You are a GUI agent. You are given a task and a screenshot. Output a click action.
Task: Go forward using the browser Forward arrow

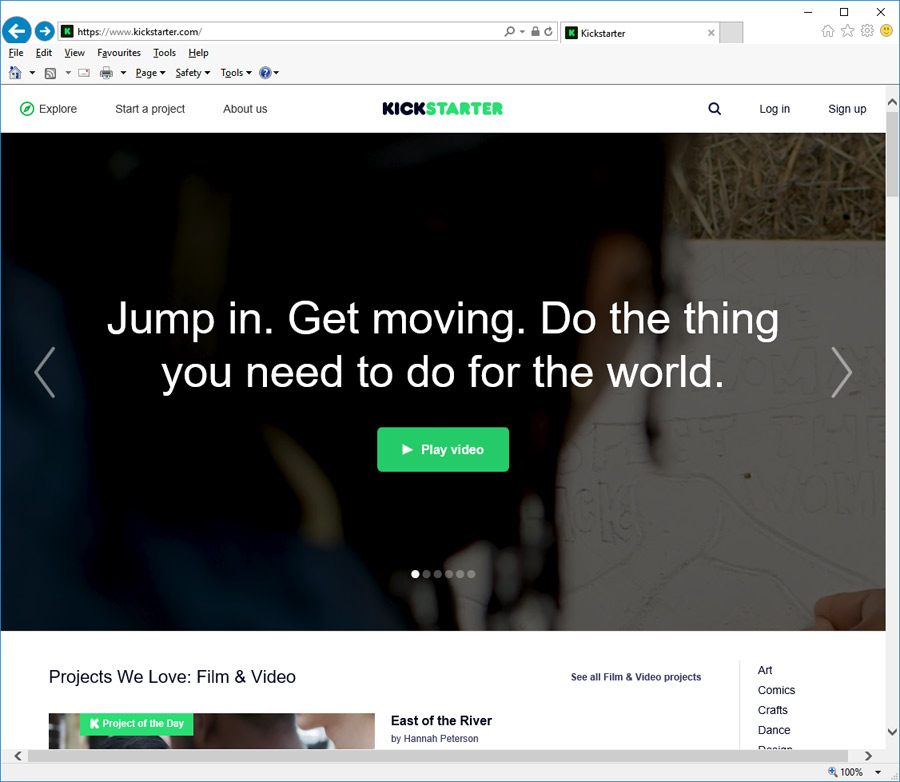pos(44,31)
